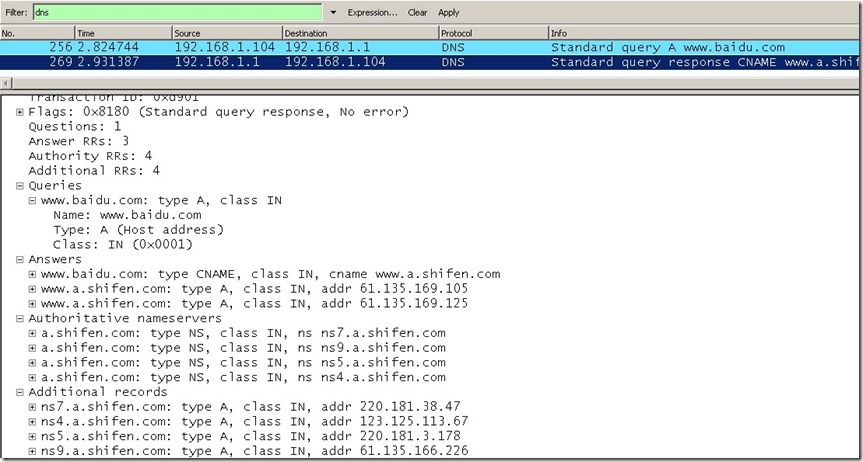Click the dns filter input field
Image resolution: width=863 pixels, height=462 pixels.
click(x=177, y=12)
